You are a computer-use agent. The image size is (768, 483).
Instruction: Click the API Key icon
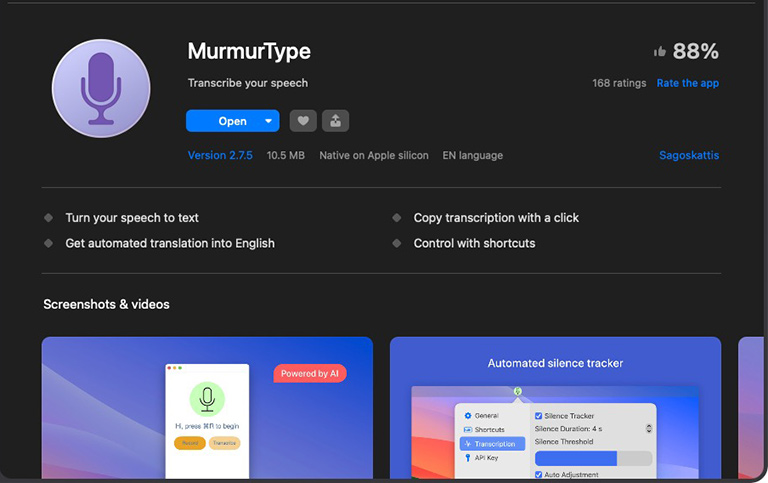pyautogui.click(x=468, y=458)
